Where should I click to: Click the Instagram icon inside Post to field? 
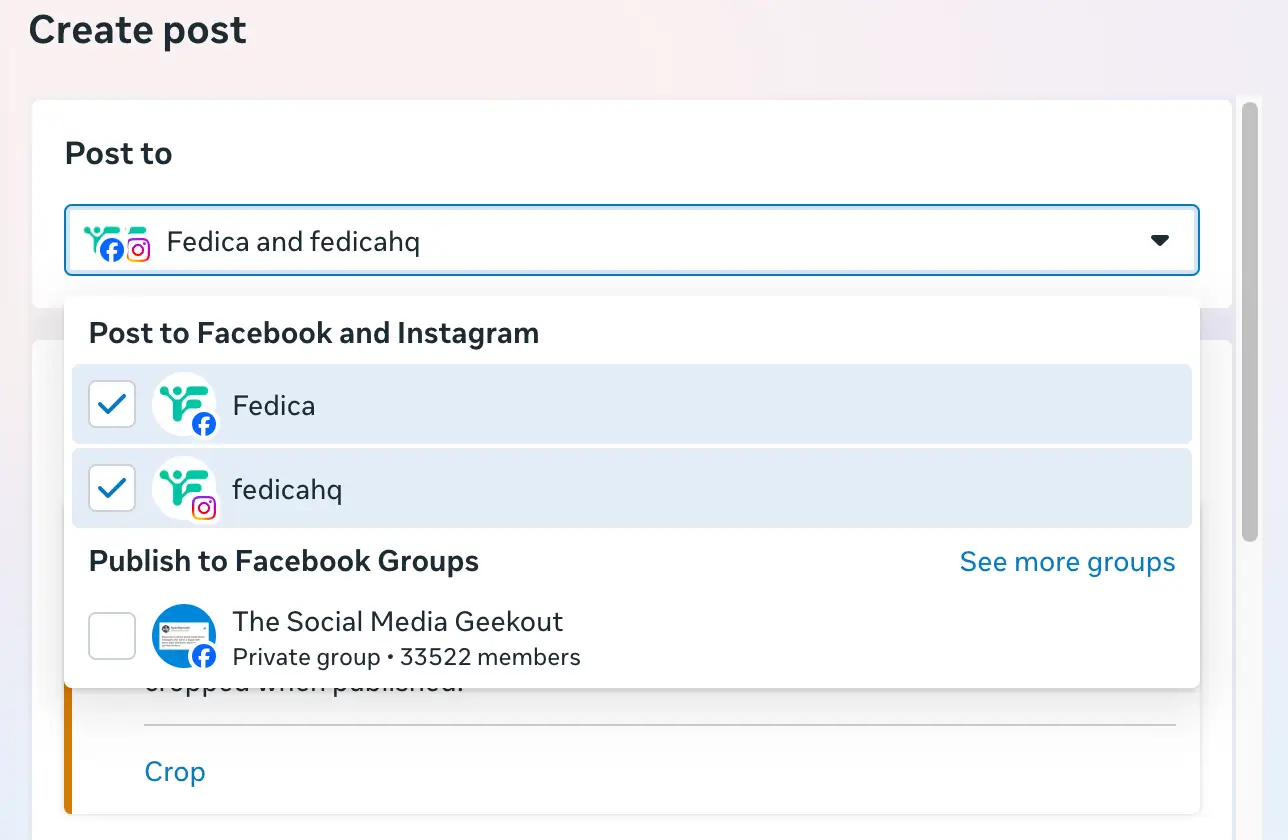139,250
